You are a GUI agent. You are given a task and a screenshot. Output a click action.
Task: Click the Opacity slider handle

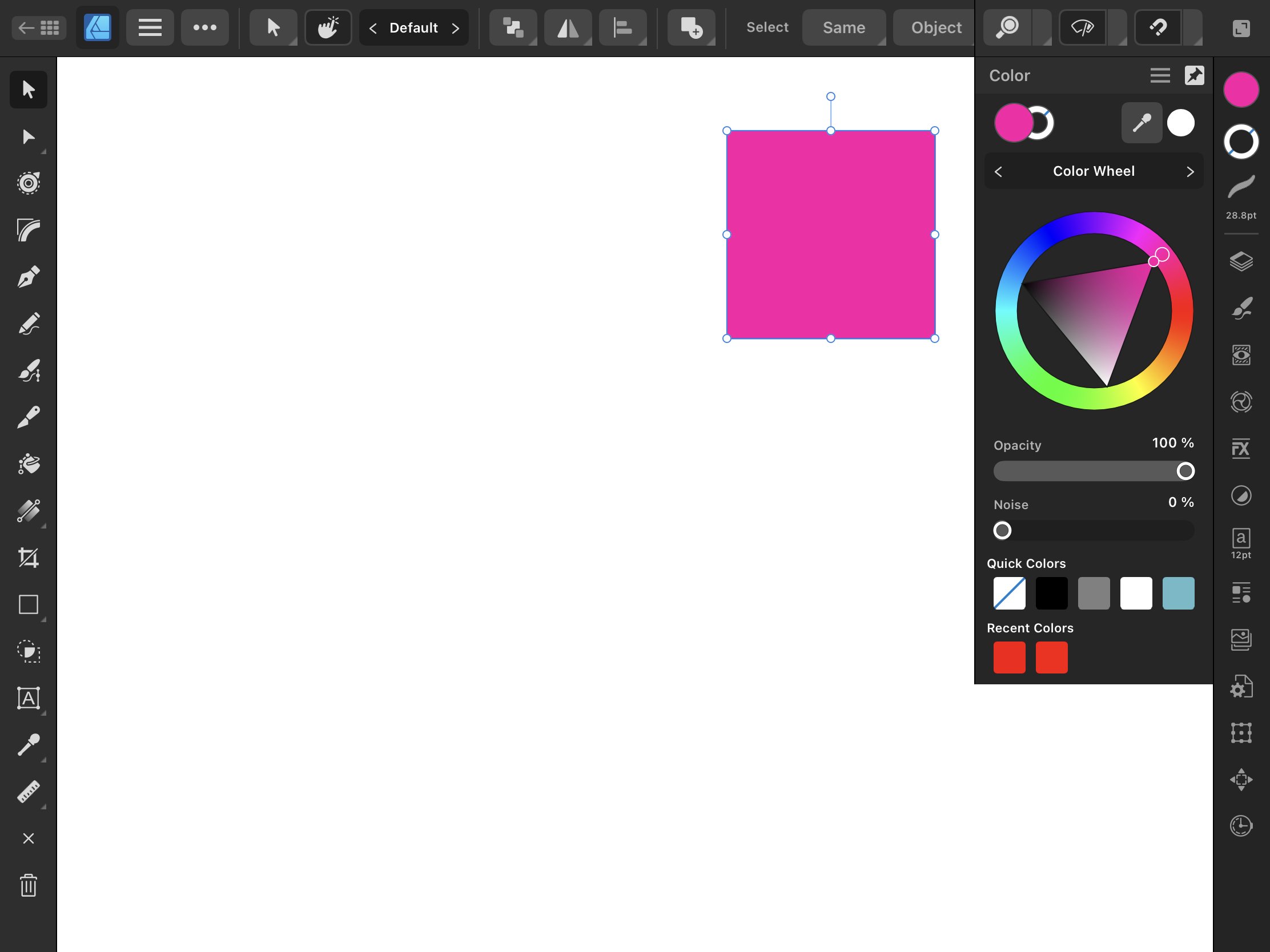pyautogui.click(x=1185, y=471)
